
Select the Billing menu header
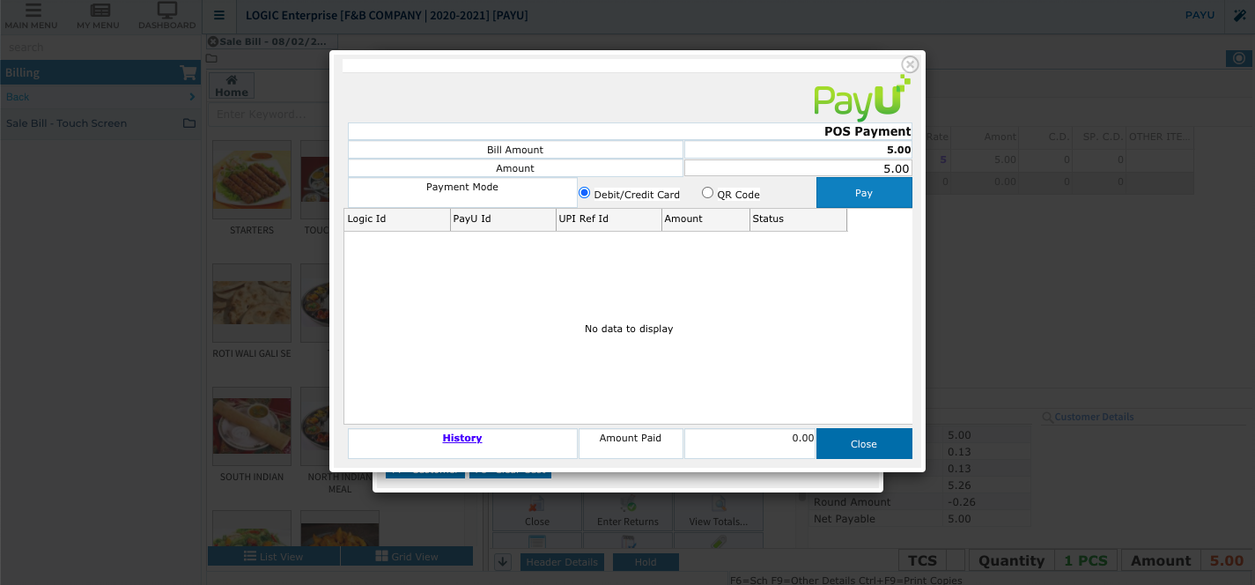pyautogui.click(x=100, y=72)
